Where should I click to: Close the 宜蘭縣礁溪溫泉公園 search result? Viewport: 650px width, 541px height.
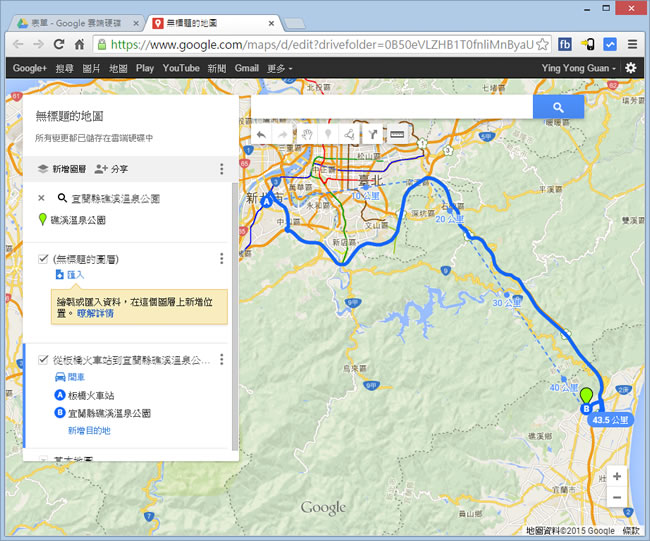coord(41,198)
